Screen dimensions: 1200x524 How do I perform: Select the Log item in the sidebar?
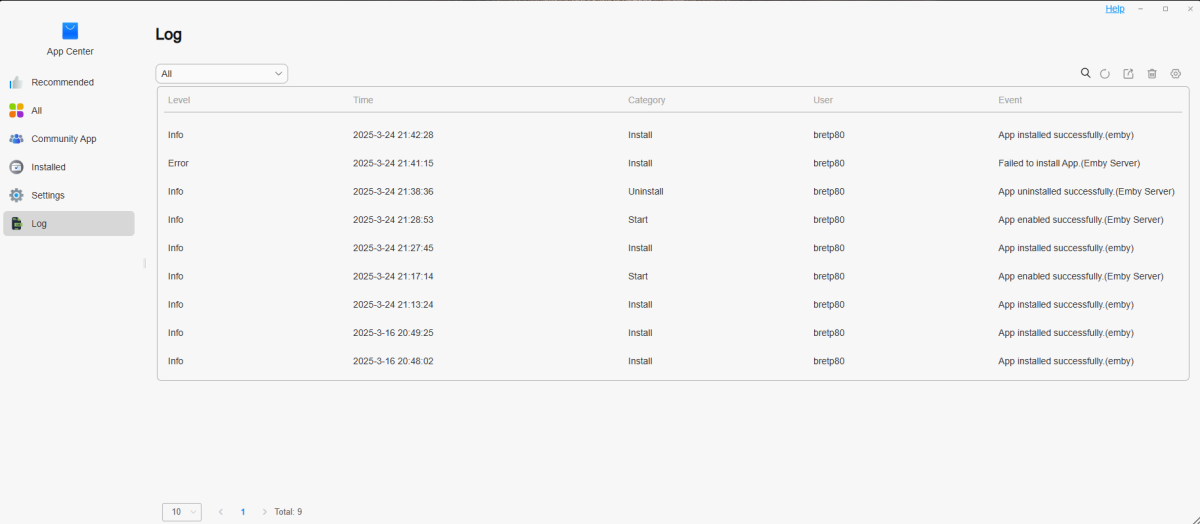pyautogui.click(x=69, y=224)
